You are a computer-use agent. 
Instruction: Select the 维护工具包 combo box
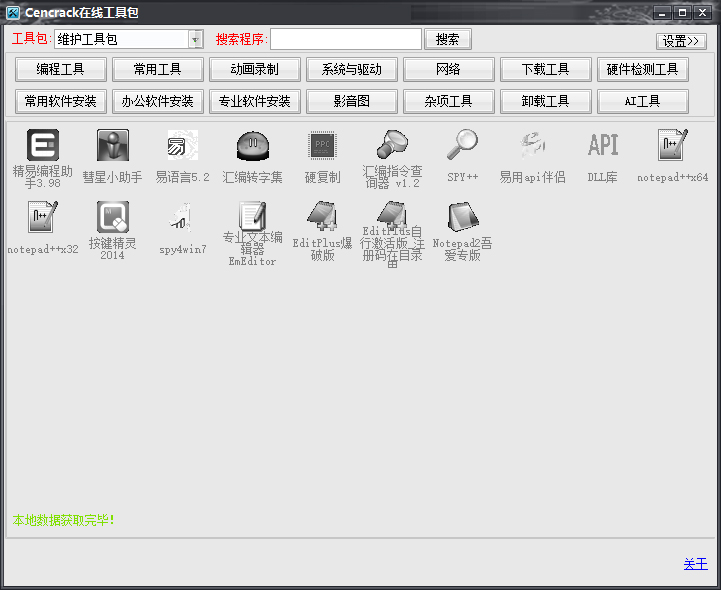point(129,40)
